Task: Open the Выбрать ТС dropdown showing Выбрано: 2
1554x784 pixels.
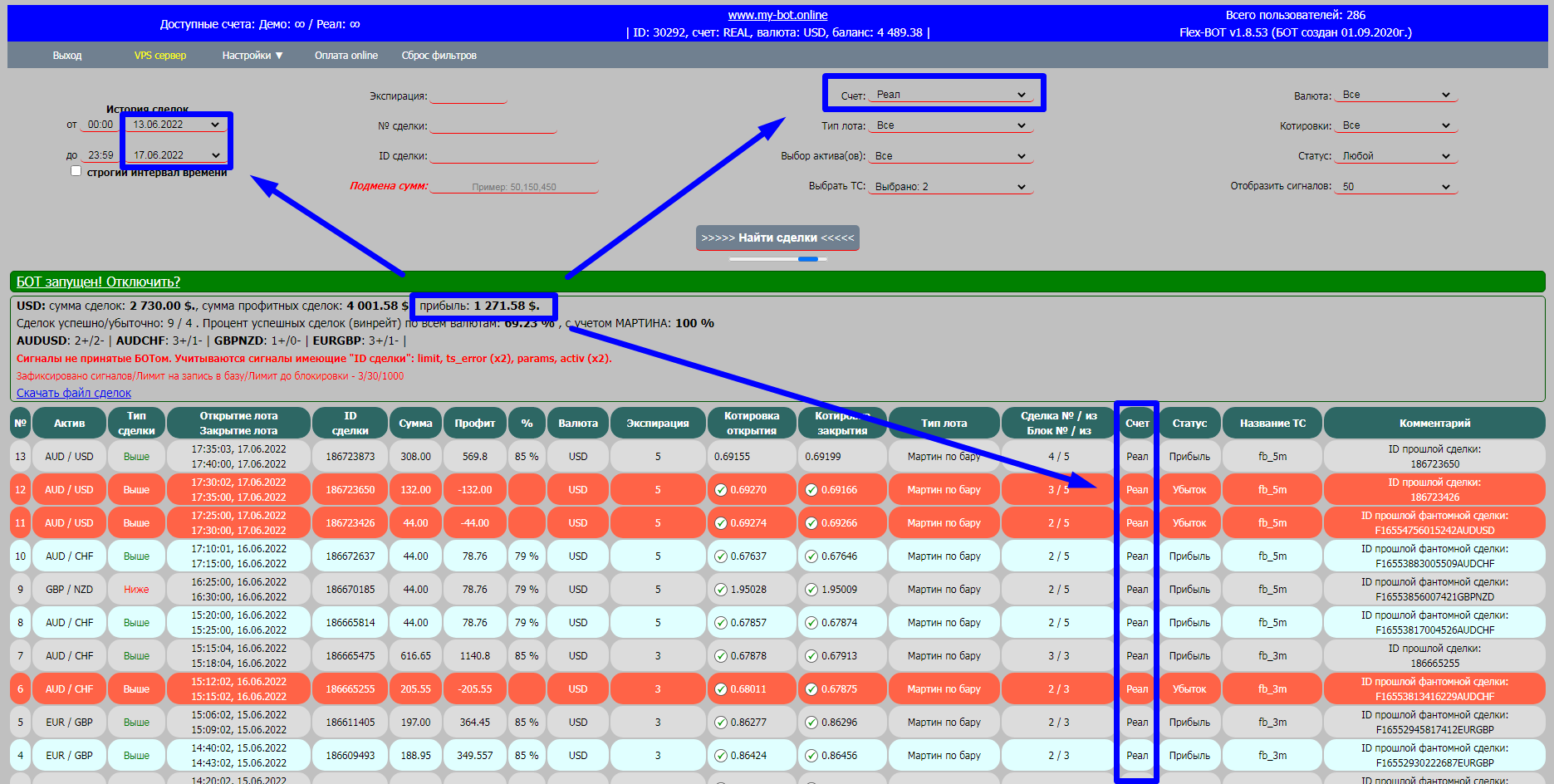Action: pos(951,187)
